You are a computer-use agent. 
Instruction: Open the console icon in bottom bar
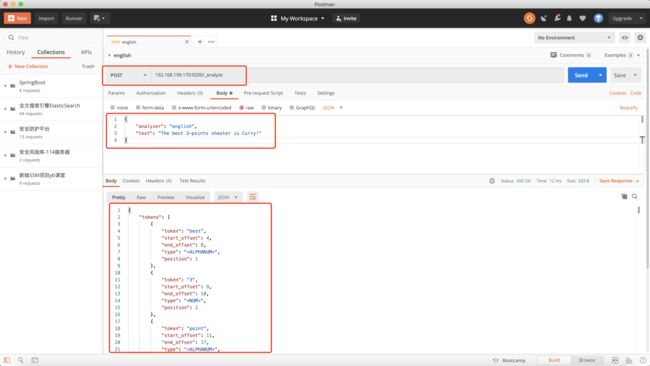(35, 360)
